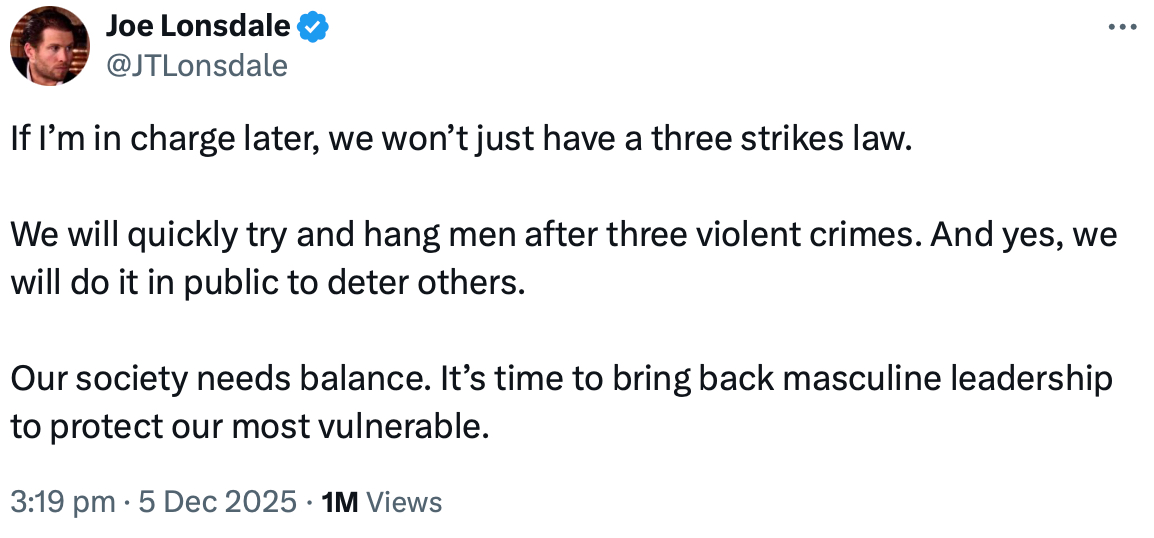The height and width of the screenshot is (538, 1154).
Task: Click the blue verified checkmark badge
Action: (315, 28)
